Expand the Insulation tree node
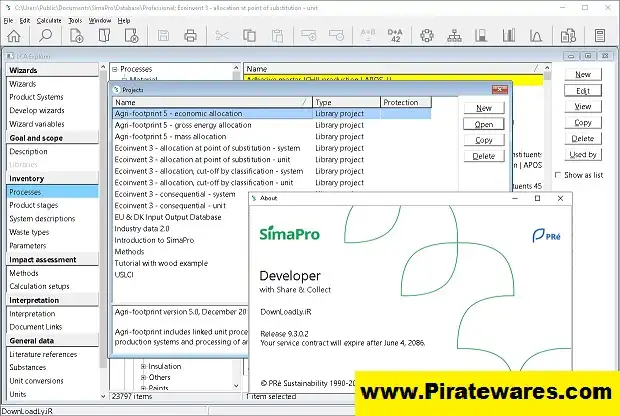This screenshot has width=620, height=416. pyautogui.click(x=143, y=366)
